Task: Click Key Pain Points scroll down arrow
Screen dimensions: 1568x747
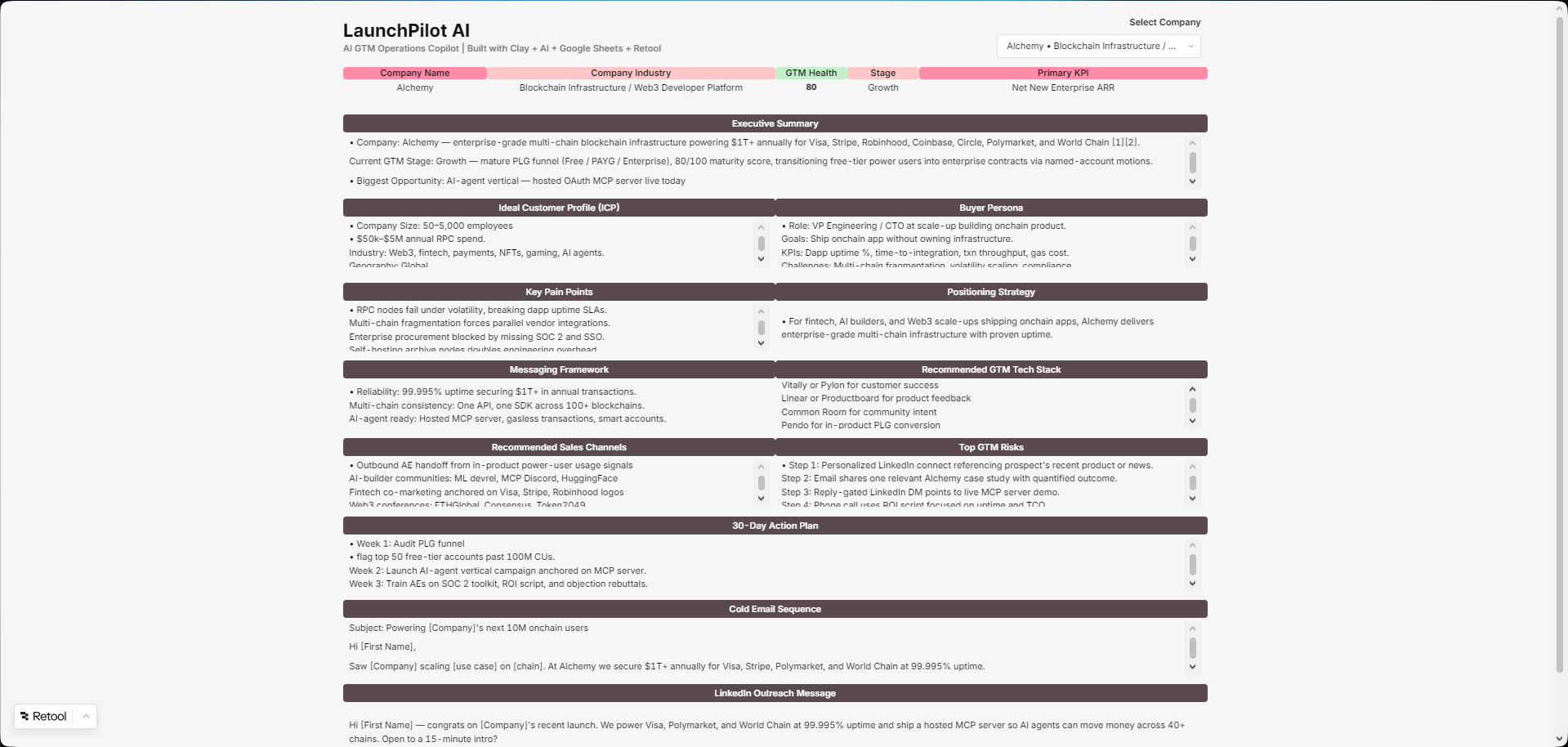Action: click(761, 343)
